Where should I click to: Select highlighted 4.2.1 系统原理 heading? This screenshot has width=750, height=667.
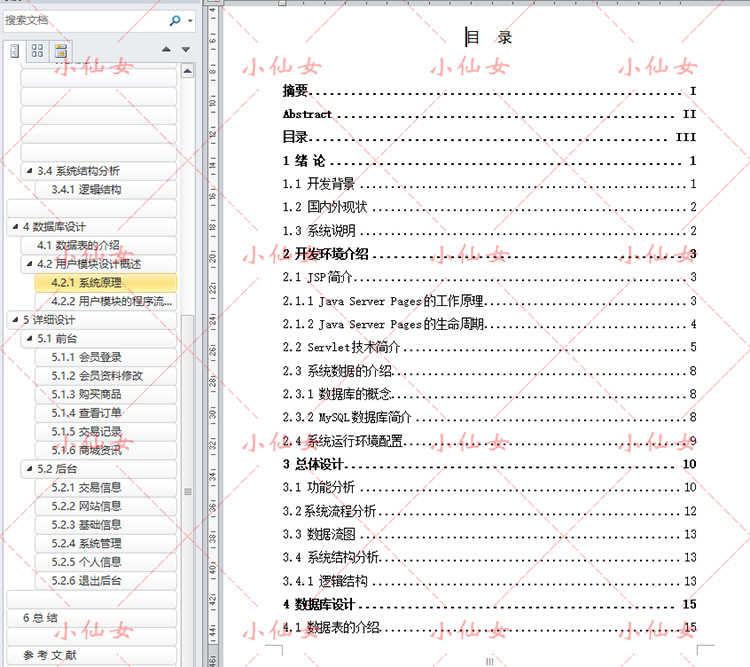105,283
